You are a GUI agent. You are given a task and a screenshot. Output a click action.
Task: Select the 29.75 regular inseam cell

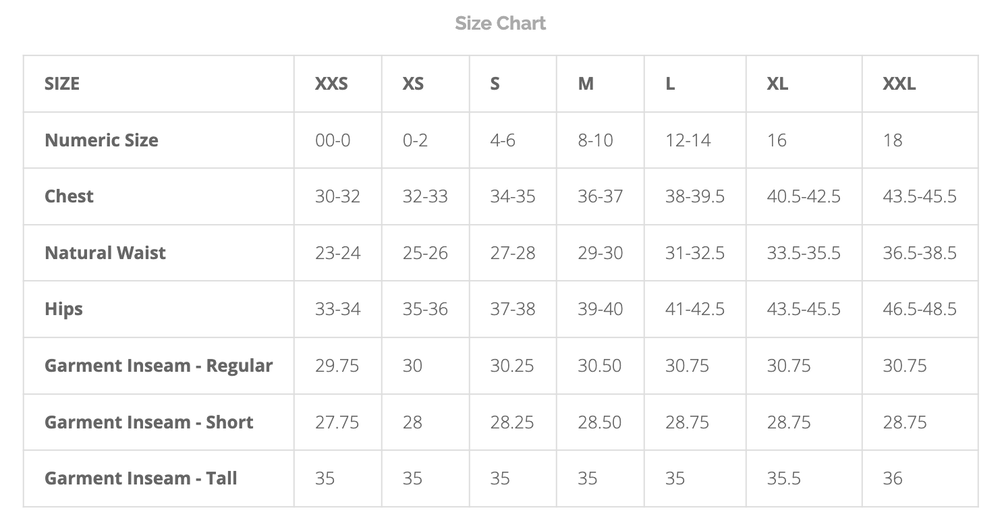point(337,365)
